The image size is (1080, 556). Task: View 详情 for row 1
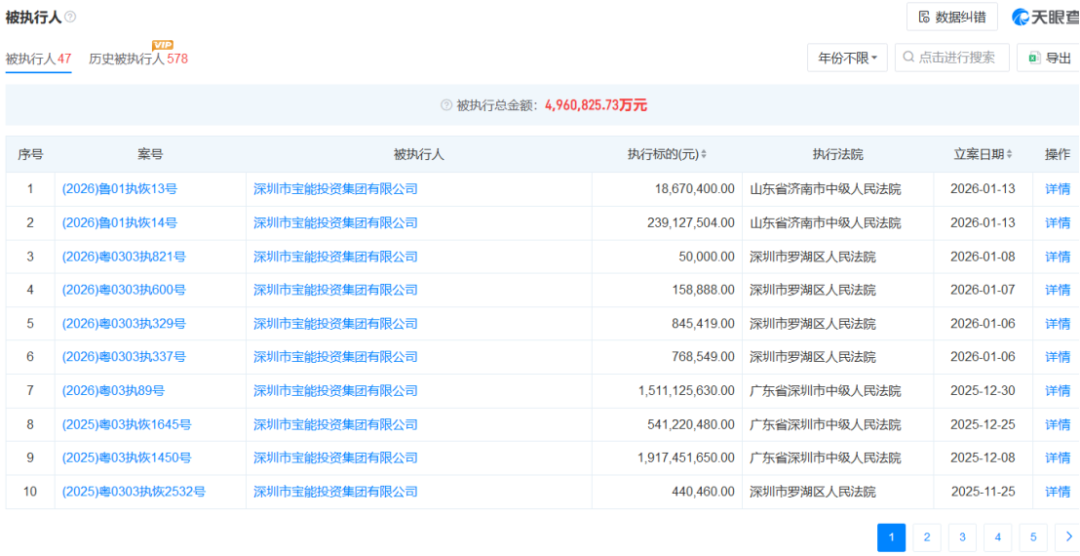click(1057, 189)
